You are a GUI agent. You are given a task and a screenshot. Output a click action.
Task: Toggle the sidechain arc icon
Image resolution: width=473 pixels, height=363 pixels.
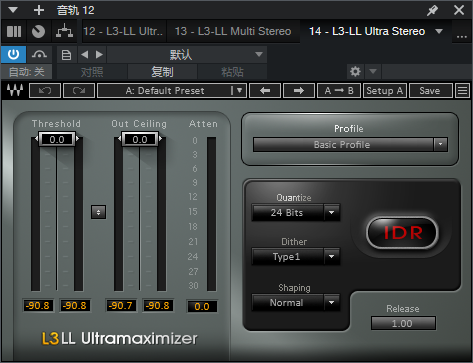click(x=39, y=54)
